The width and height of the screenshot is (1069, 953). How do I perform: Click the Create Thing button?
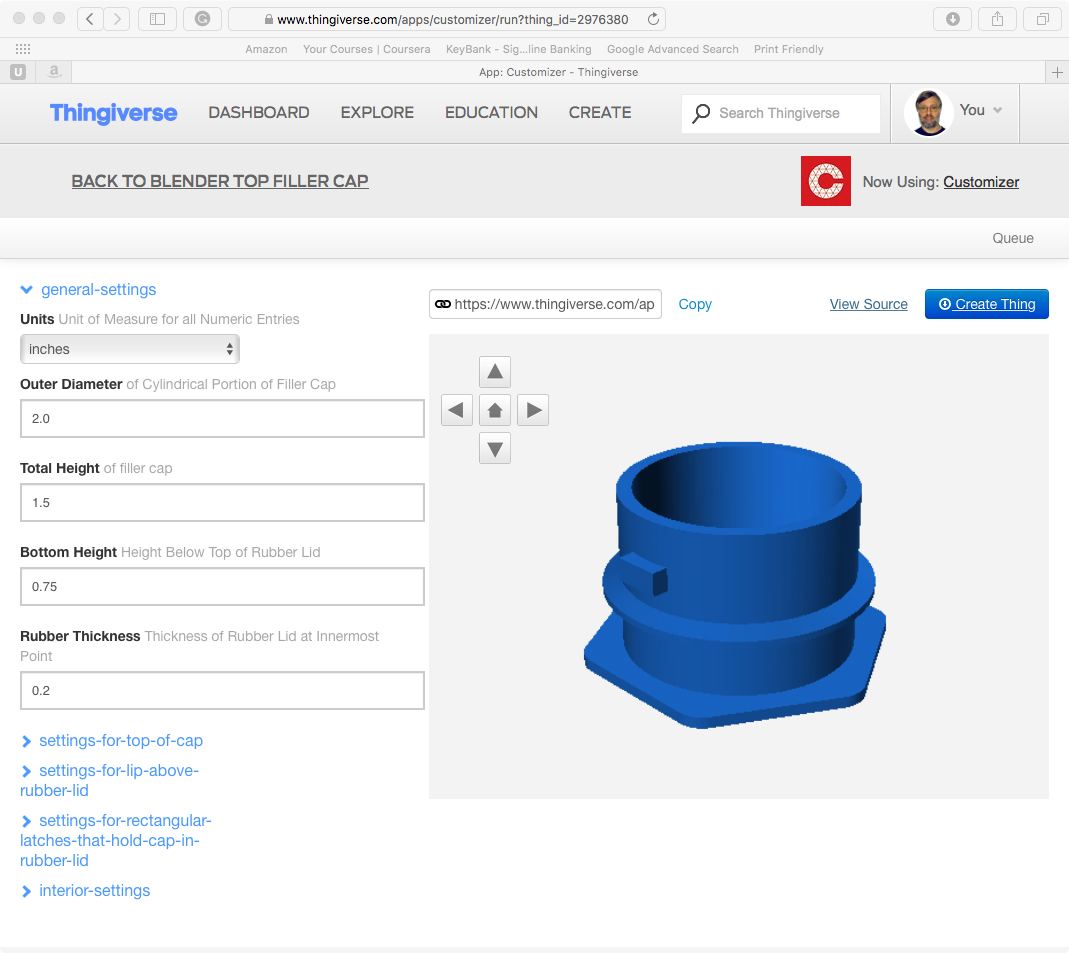(x=987, y=304)
